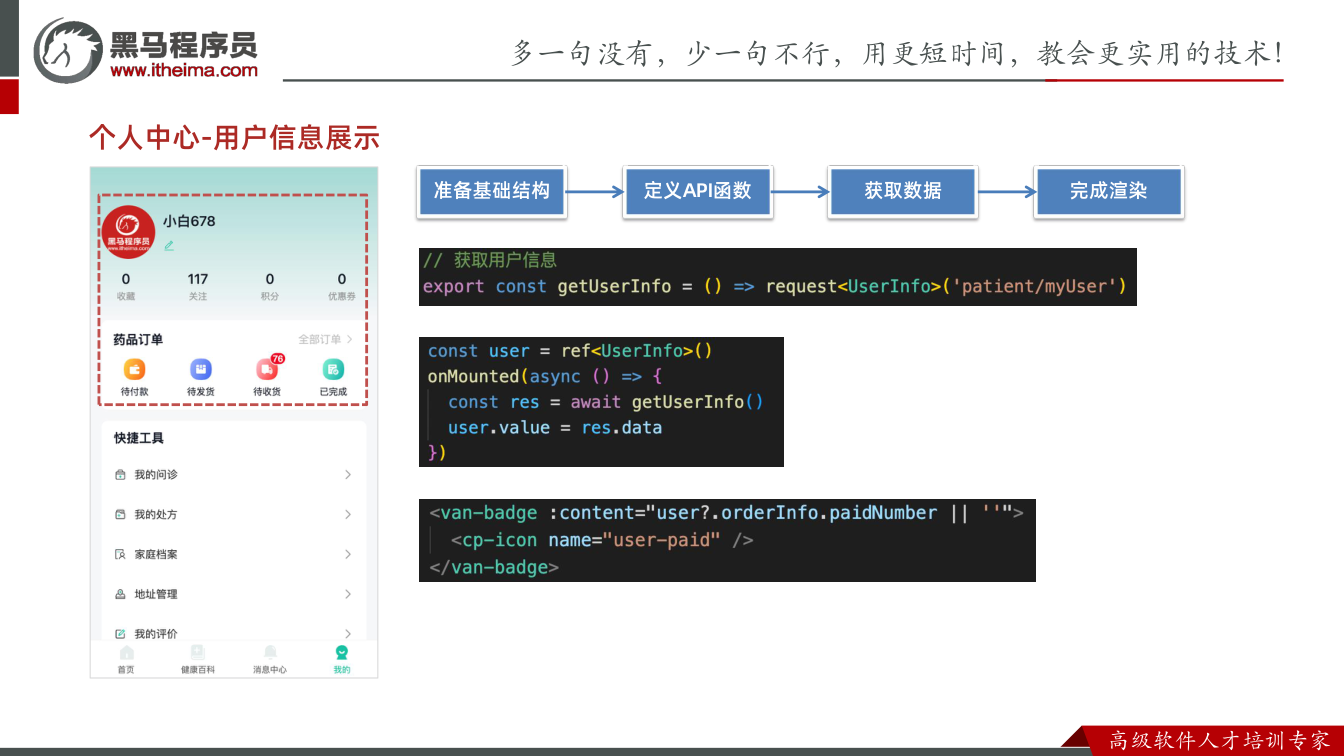This screenshot has height=756, width=1344.
Task: Click the // 获取用户信息 code comment
Action: point(490,261)
